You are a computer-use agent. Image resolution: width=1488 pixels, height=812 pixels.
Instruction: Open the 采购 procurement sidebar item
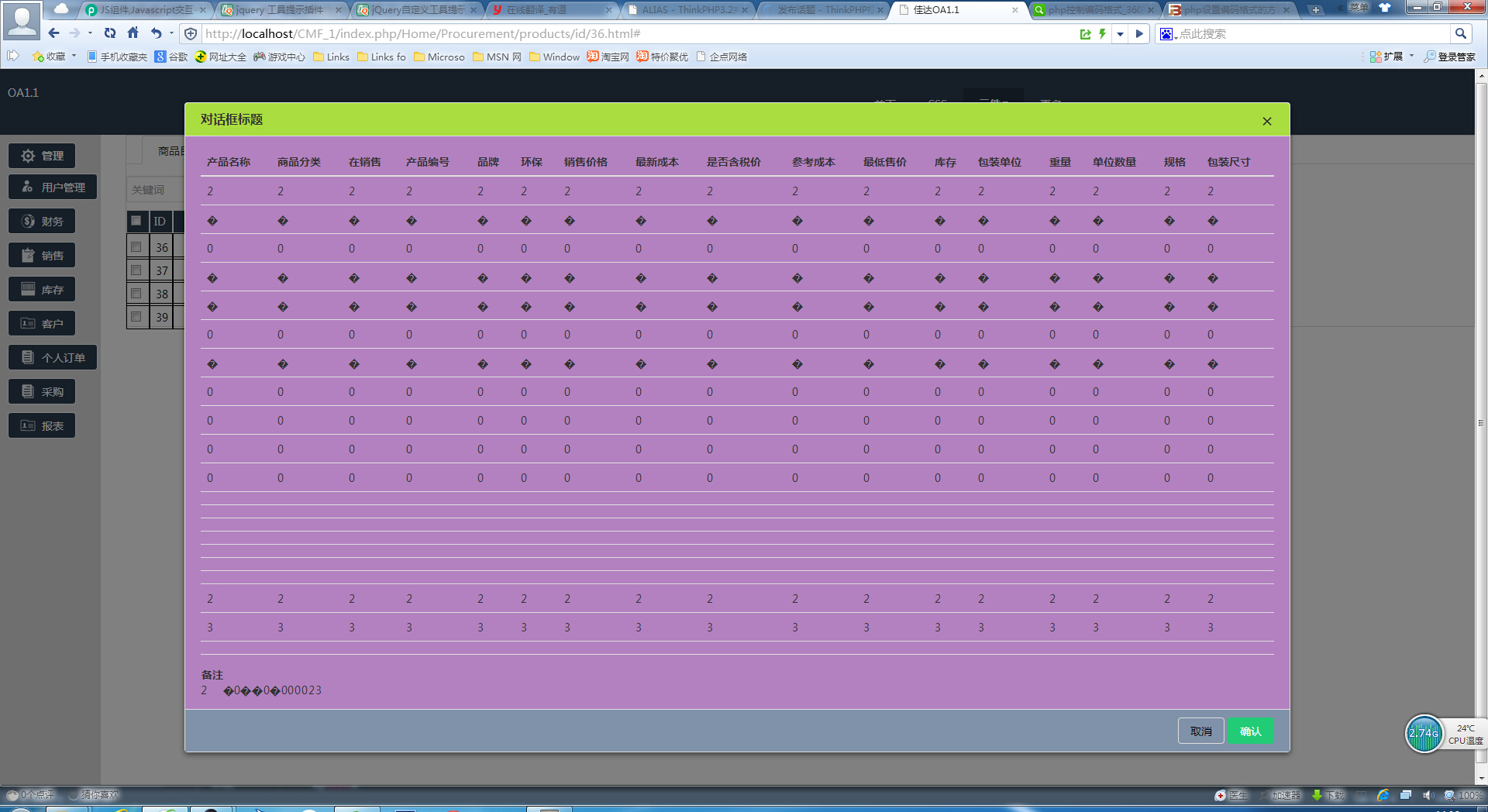(42, 391)
